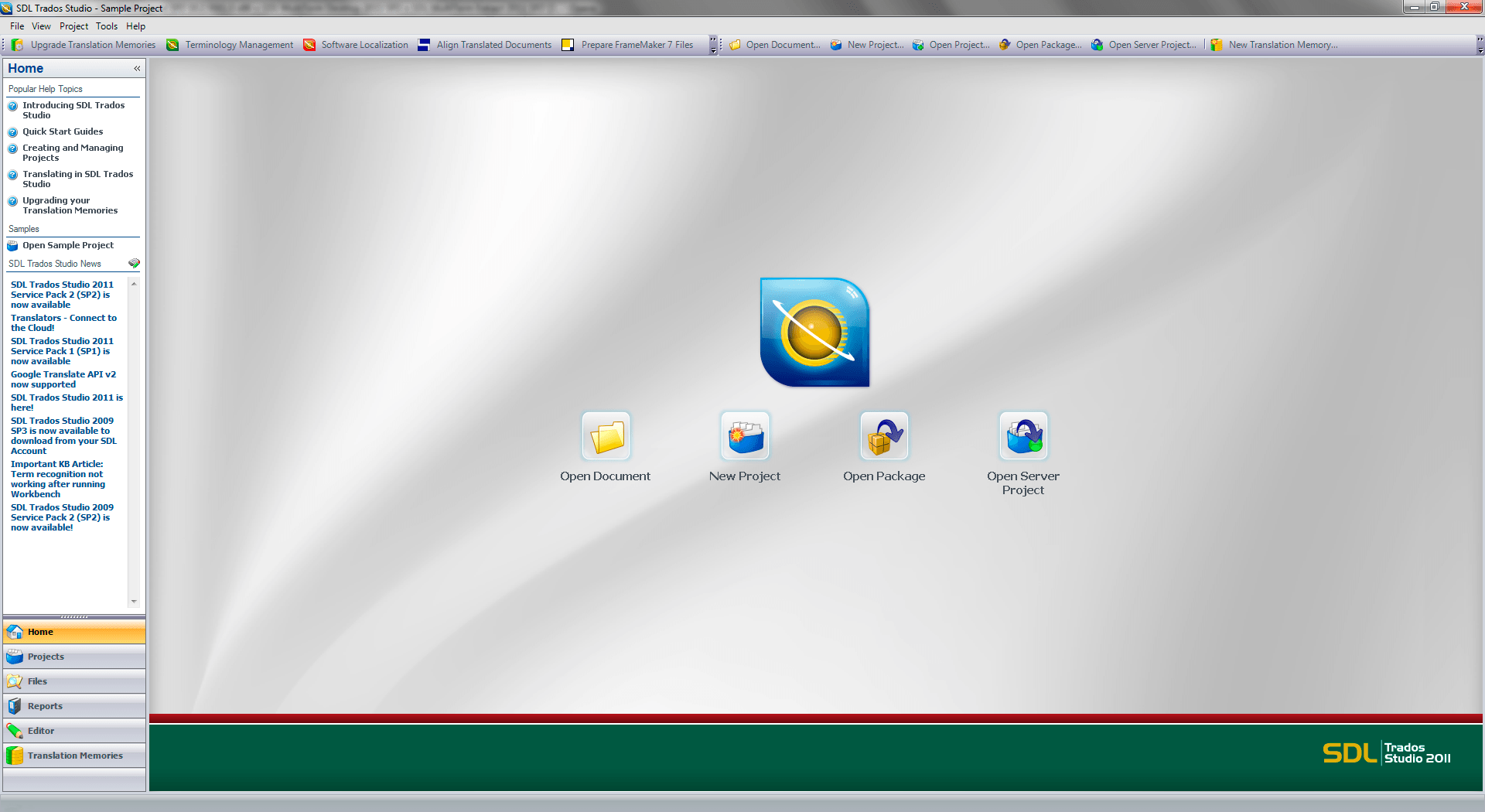
Task: Read news: Studio 2009 Service Pack 2
Action: [62, 517]
